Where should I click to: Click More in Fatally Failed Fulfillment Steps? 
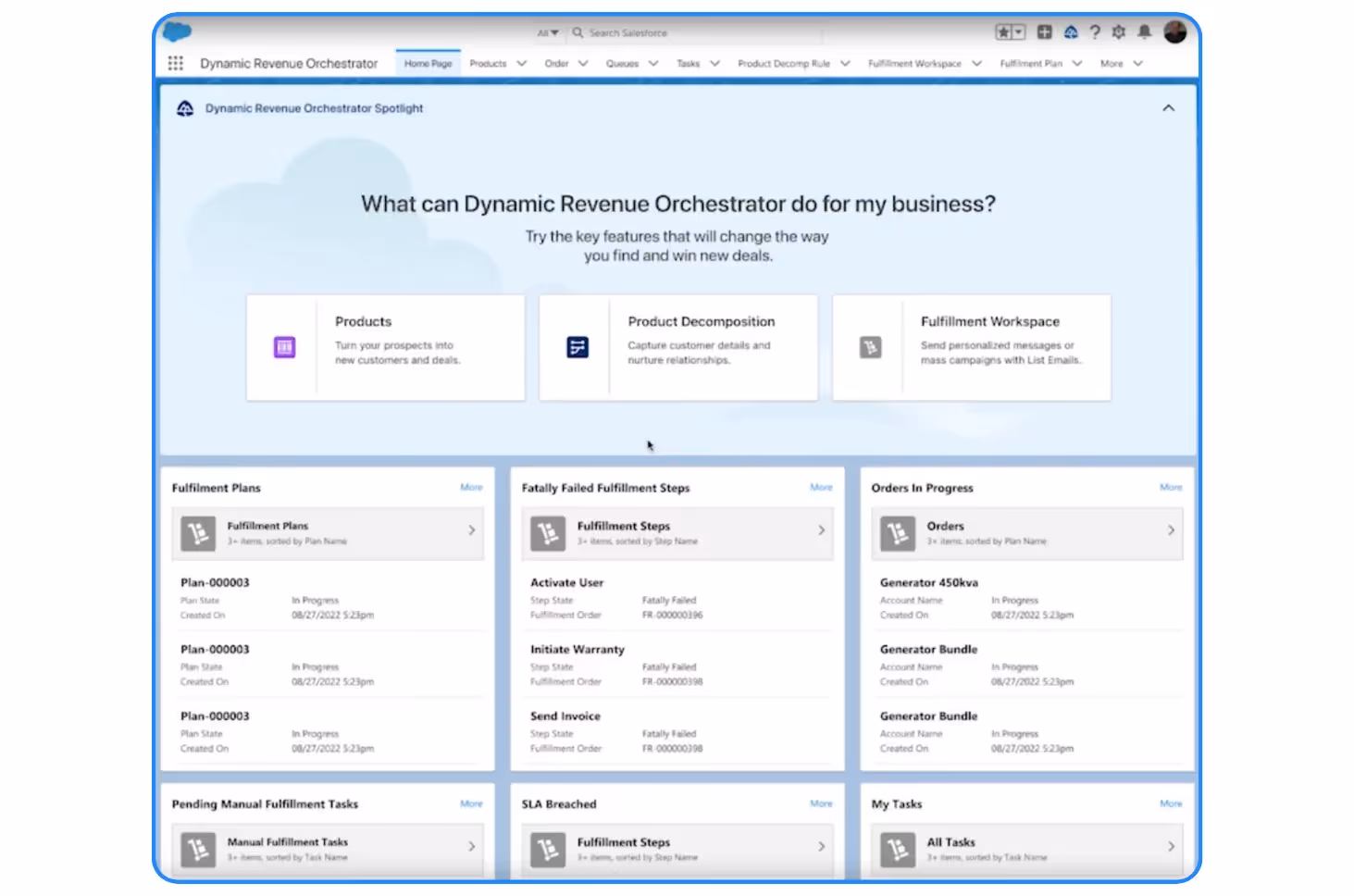(x=821, y=487)
